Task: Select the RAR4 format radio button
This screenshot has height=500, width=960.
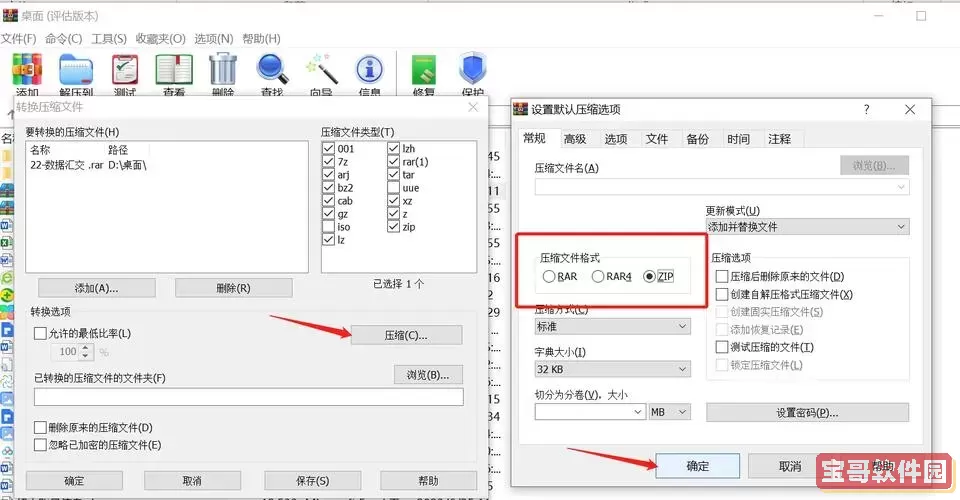Action: (598, 277)
